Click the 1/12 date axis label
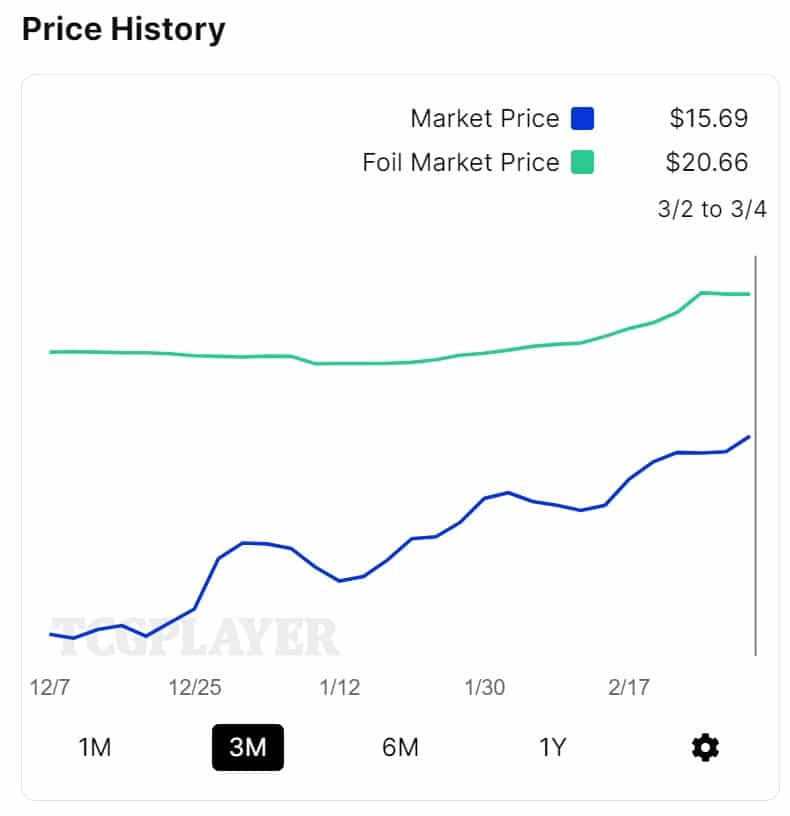The image size is (790, 816). point(339,688)
